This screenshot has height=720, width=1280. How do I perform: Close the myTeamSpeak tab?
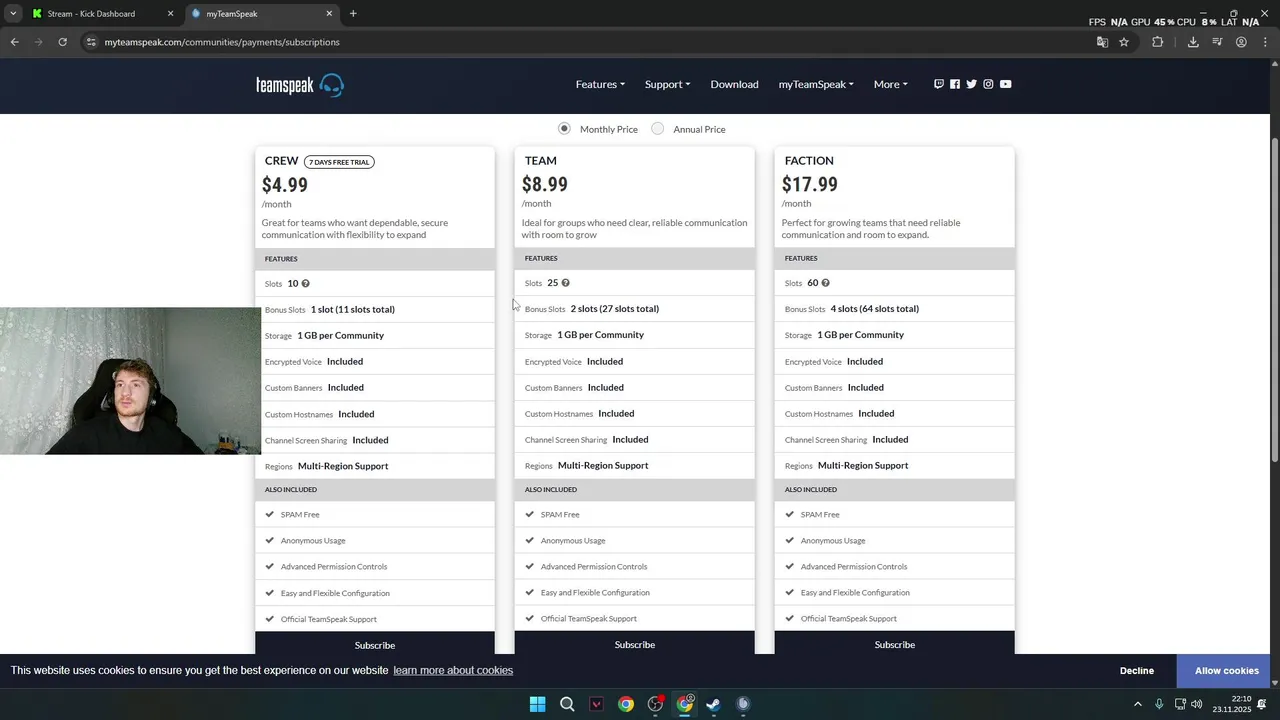(x=329, y=14)
